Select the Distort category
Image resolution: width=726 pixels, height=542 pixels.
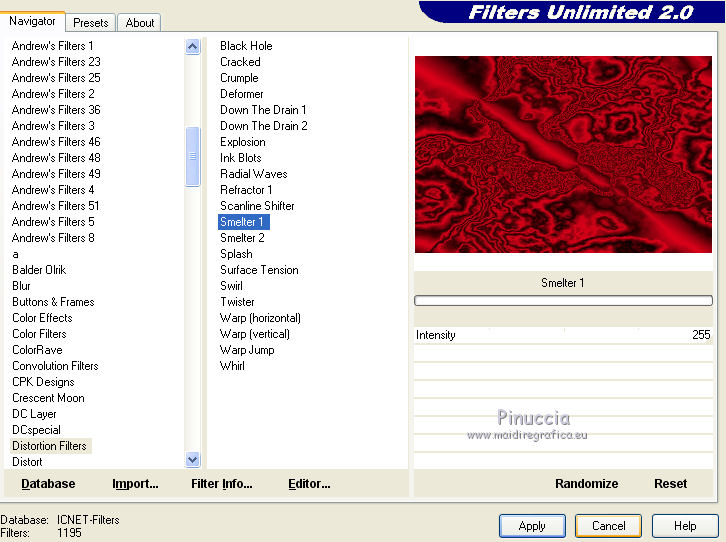[x=27, y=461]
